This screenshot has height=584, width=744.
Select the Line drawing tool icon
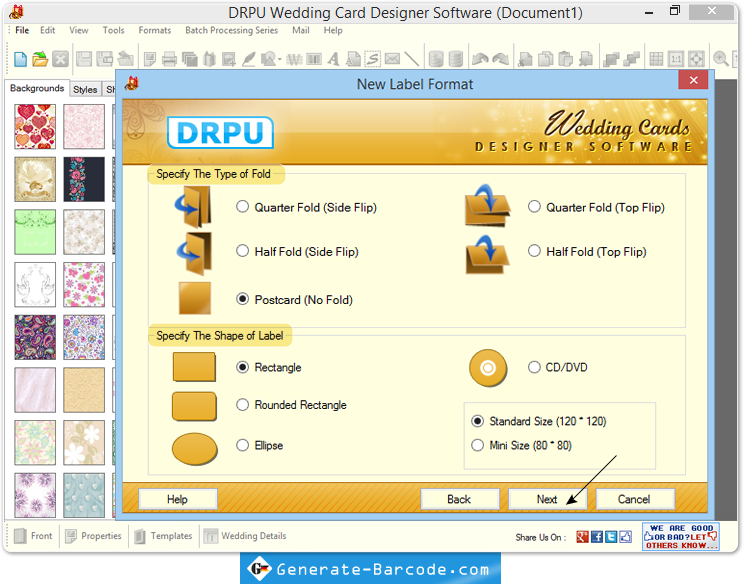click(x=411, y=59)
